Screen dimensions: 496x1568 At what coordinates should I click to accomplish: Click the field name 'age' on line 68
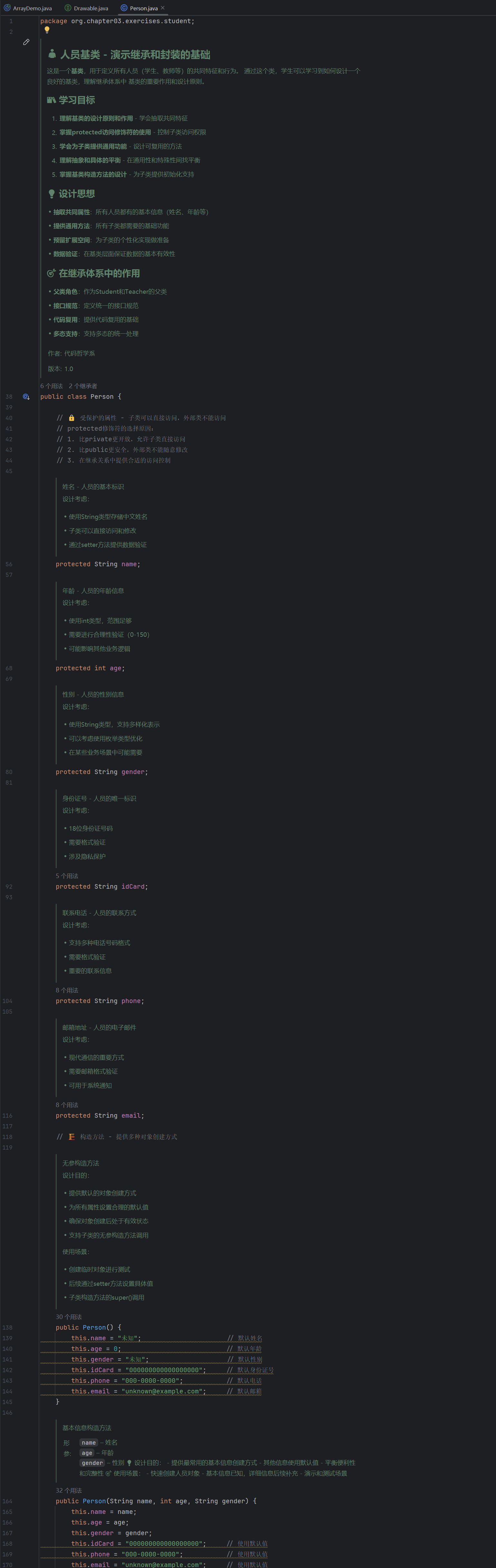click(115, 668)
